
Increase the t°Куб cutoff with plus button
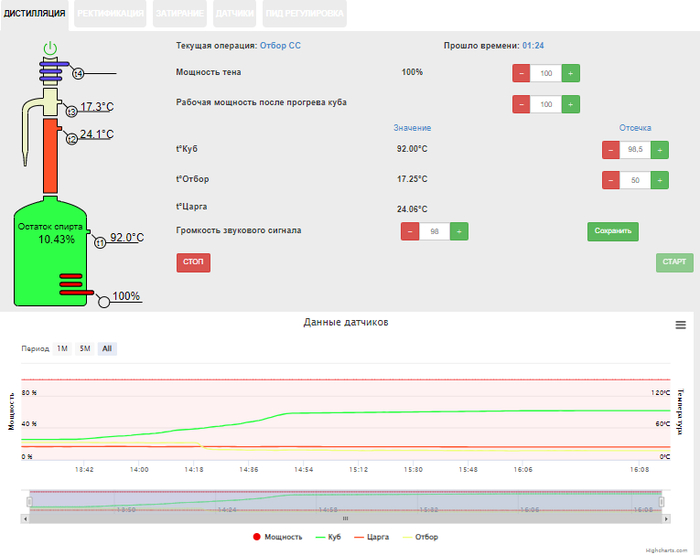659,149
